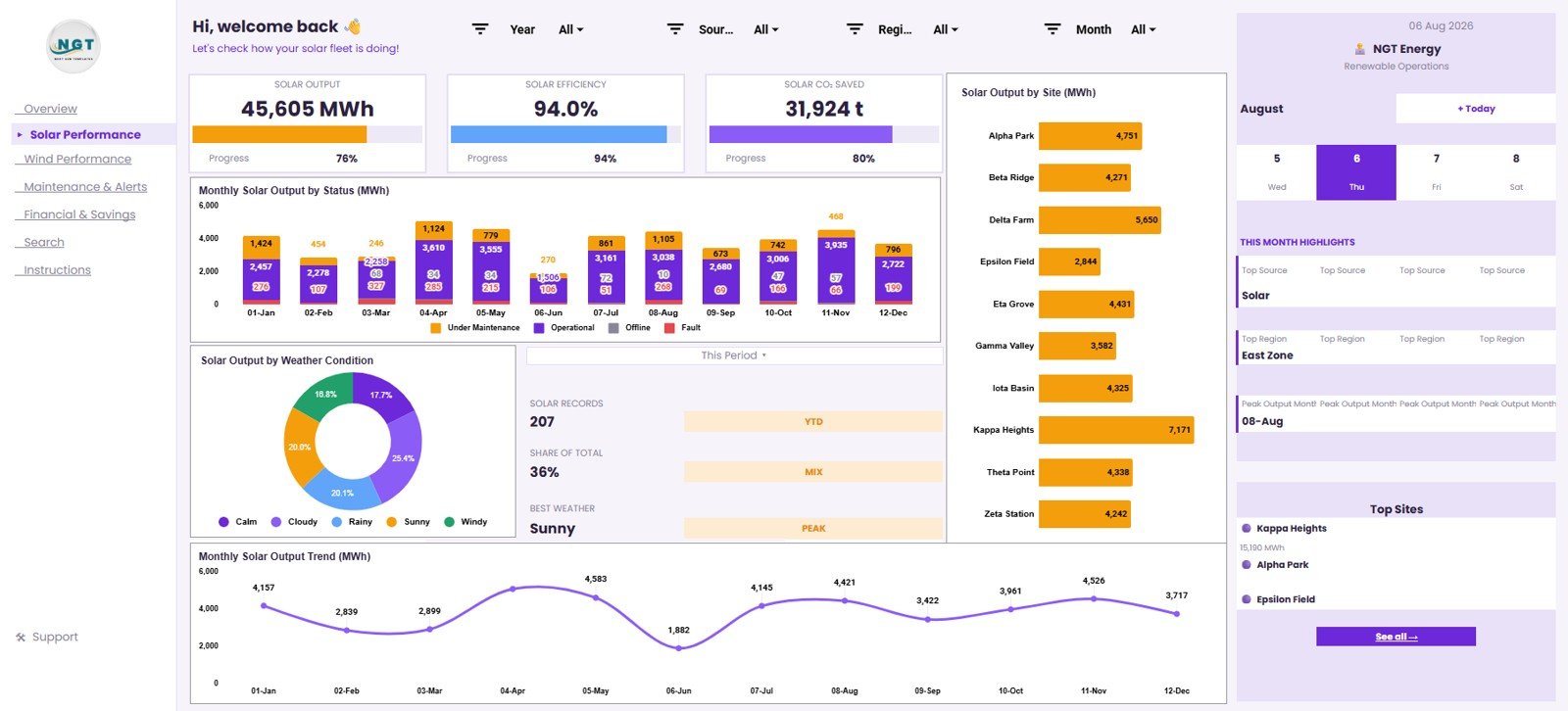
Task: Click the Support tools icon
Action: pos(21,638)
